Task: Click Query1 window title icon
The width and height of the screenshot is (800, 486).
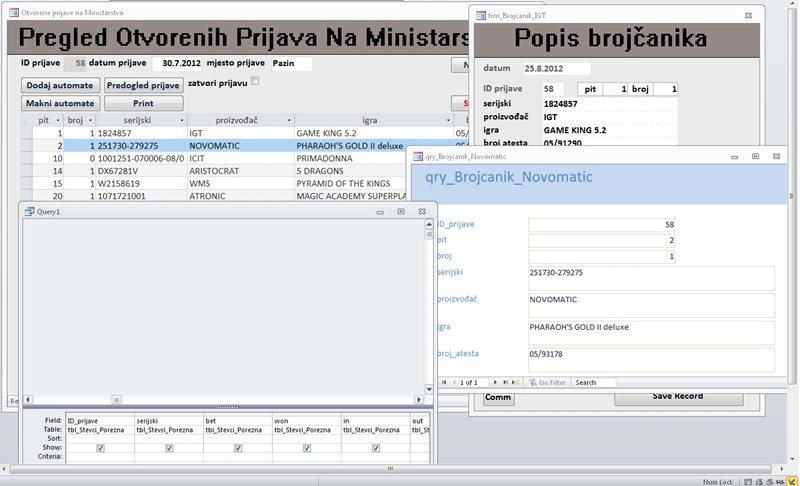Action: 30,211
